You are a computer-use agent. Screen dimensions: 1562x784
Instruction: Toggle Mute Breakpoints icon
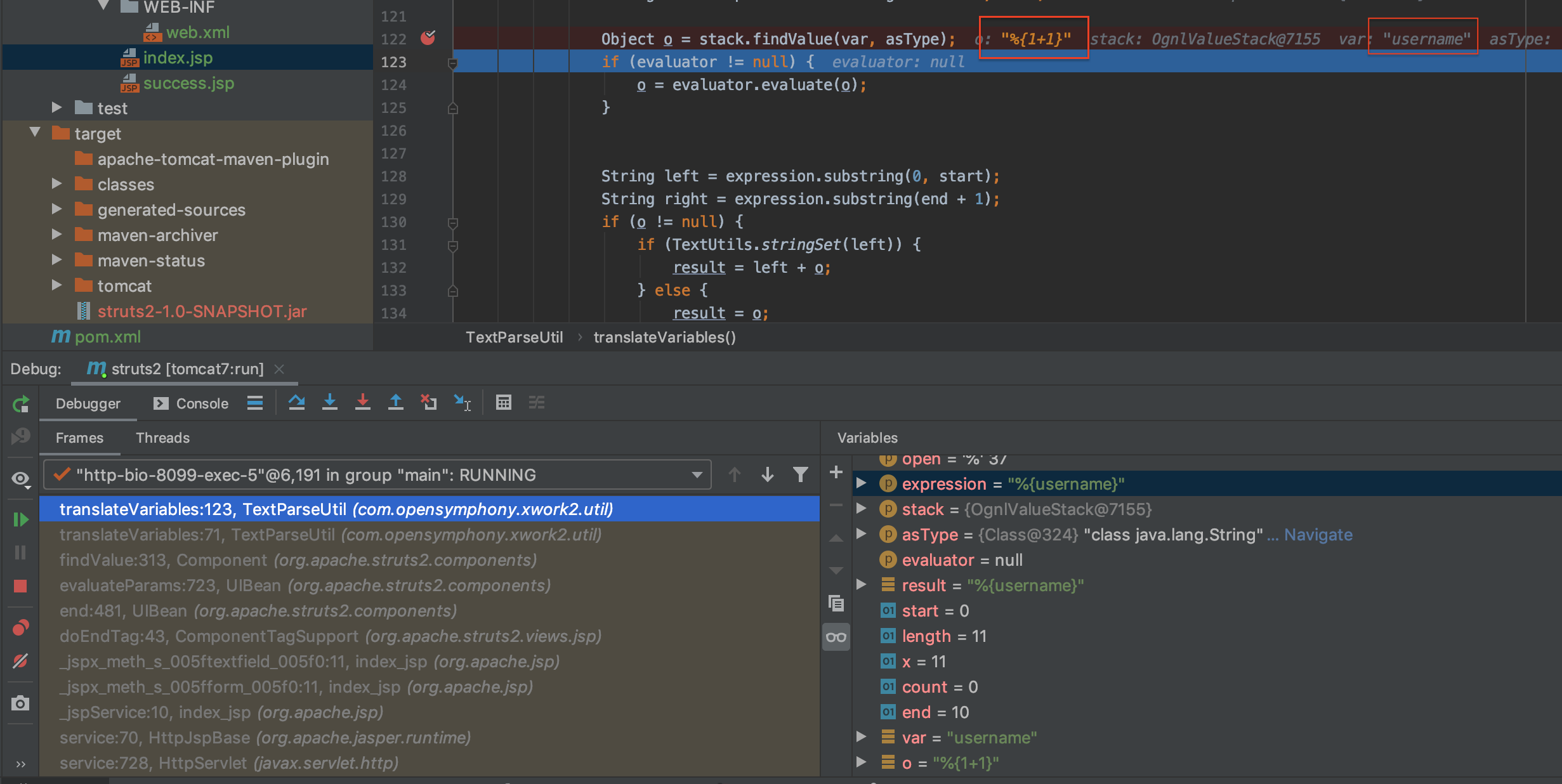pyautogui.click(x=21, y=661)
